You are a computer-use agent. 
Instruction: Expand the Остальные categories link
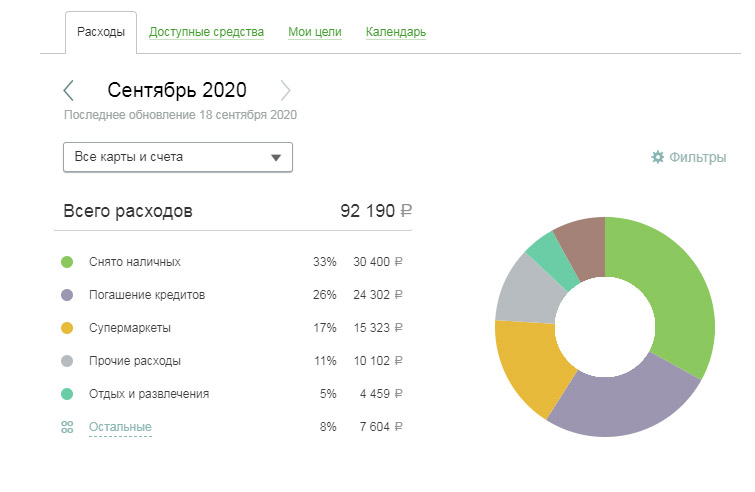120,427
